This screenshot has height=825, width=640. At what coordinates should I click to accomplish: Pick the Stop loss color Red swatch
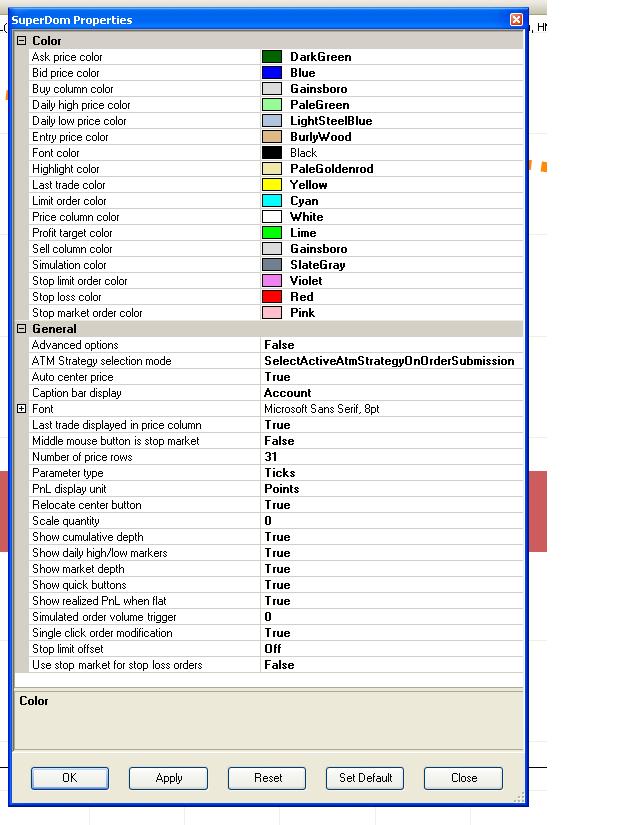pyautogui.click(x=272, y=297)
